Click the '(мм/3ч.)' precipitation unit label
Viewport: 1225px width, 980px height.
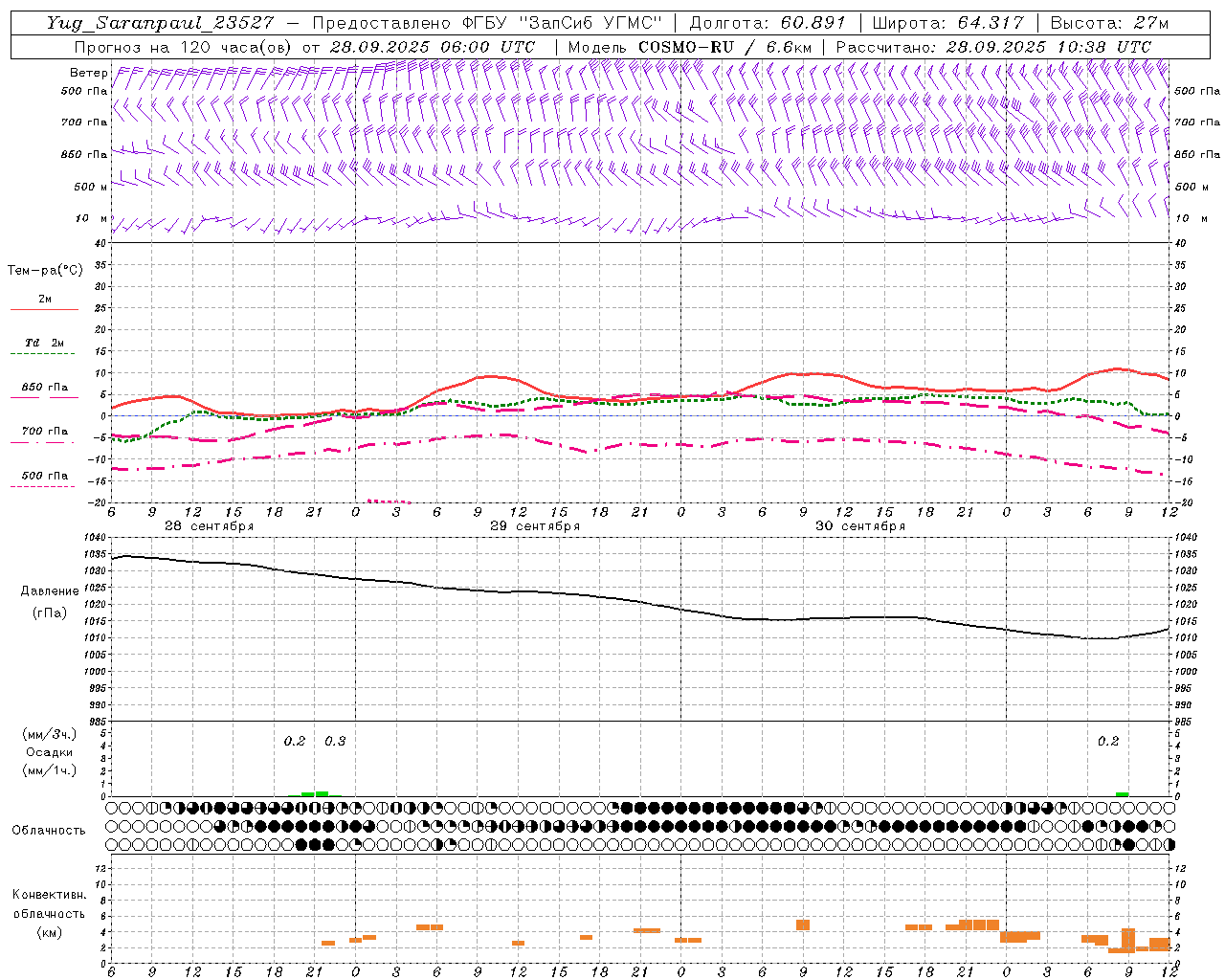[50, 734]
